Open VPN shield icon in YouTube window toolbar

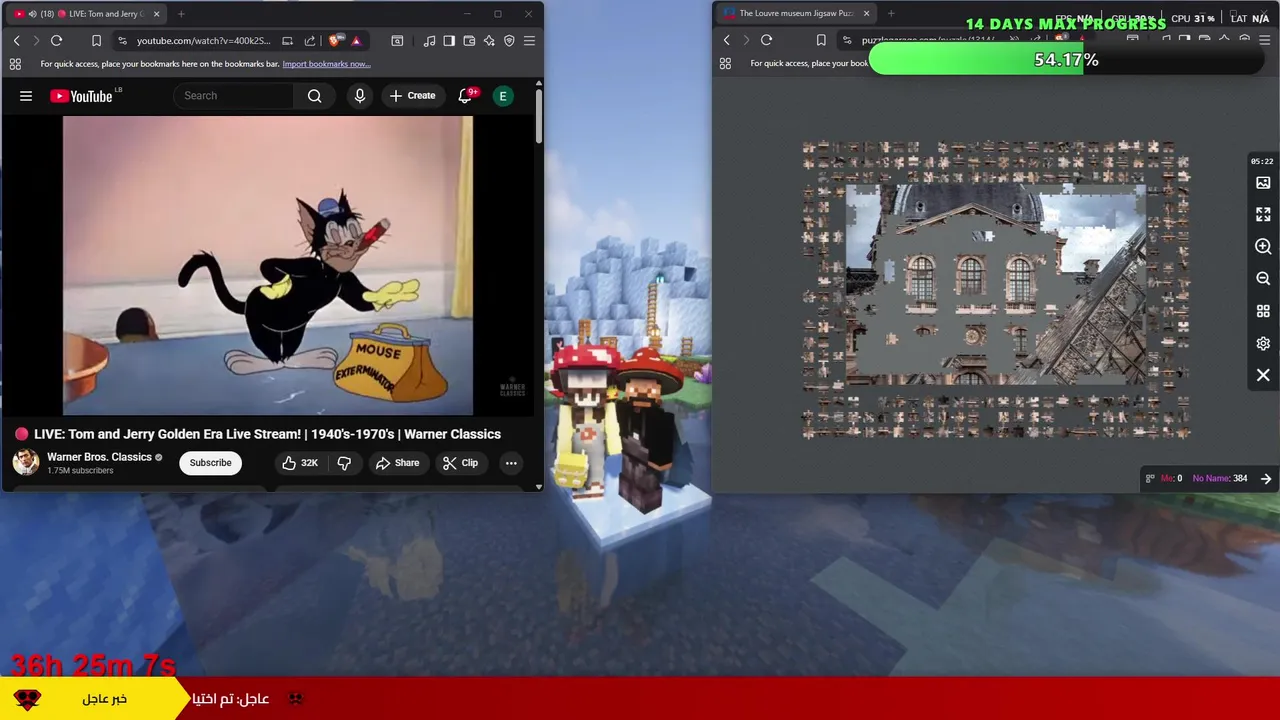tap(509, 40)
